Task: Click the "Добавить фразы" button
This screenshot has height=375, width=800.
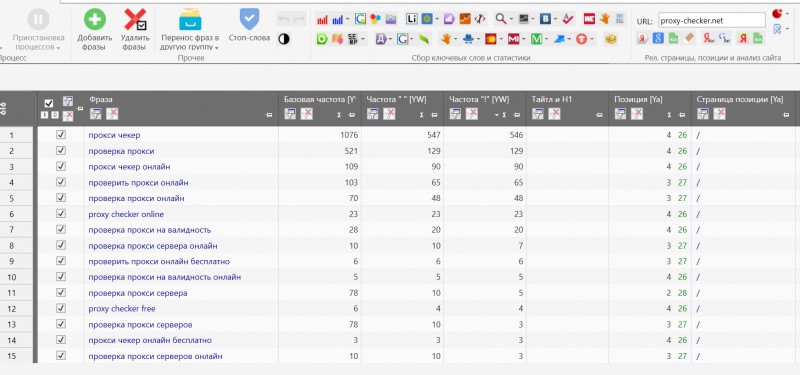Action: pyautogui.click(x=94, y=30)
